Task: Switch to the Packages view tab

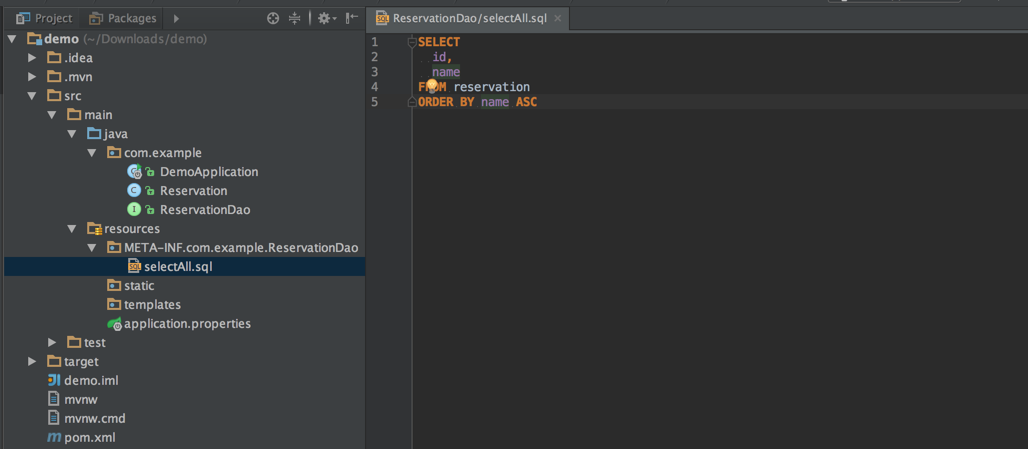Action: [x=122, y=18]
